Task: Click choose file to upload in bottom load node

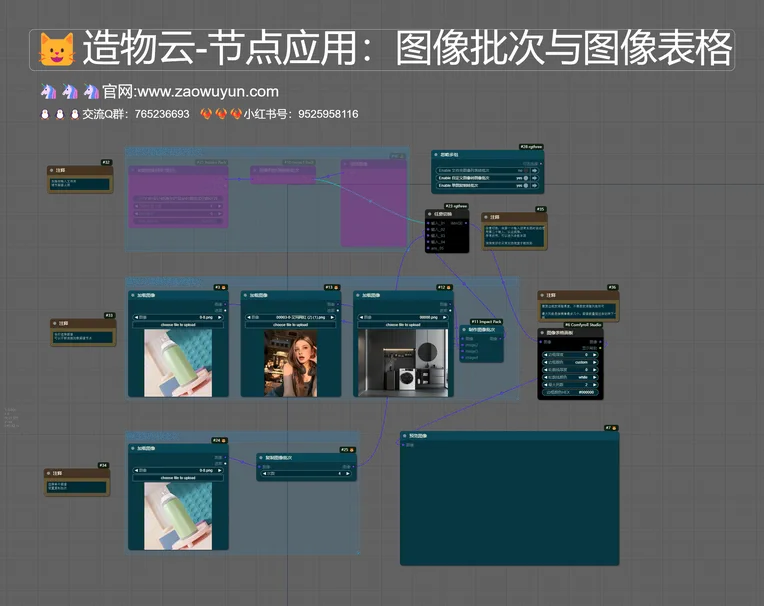Action: [x=178, y=478]
